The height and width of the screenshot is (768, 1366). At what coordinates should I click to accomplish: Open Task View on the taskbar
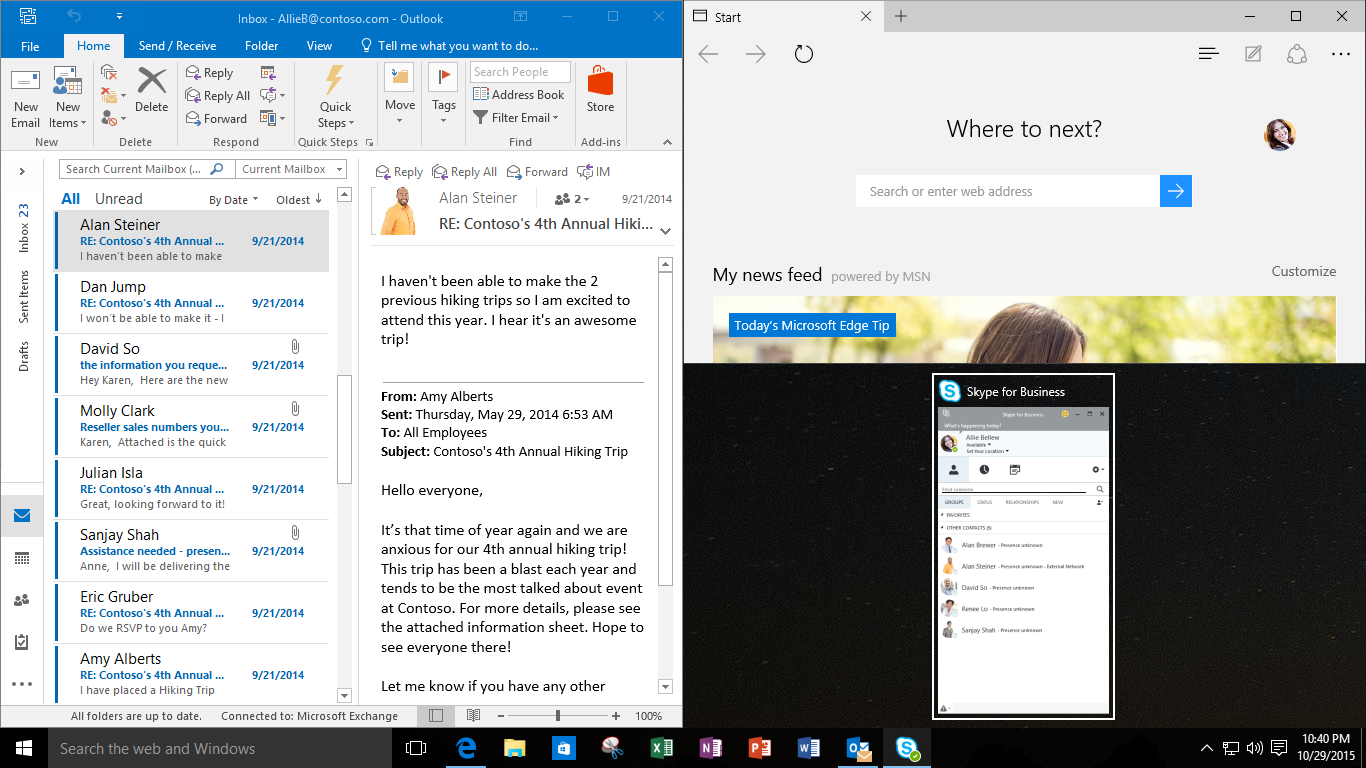pos(416,748)
